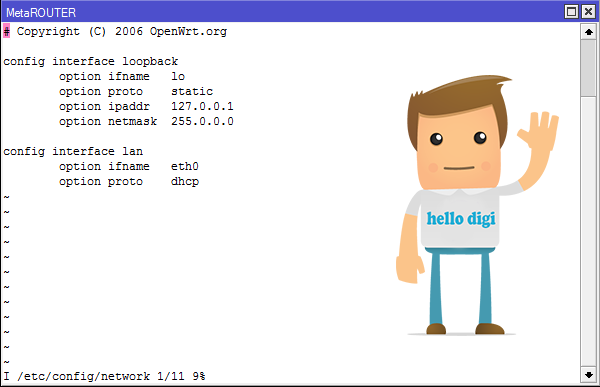Click 'config interface lan' line
Viewport: 600px width, 387px height.
coord(73,151)
